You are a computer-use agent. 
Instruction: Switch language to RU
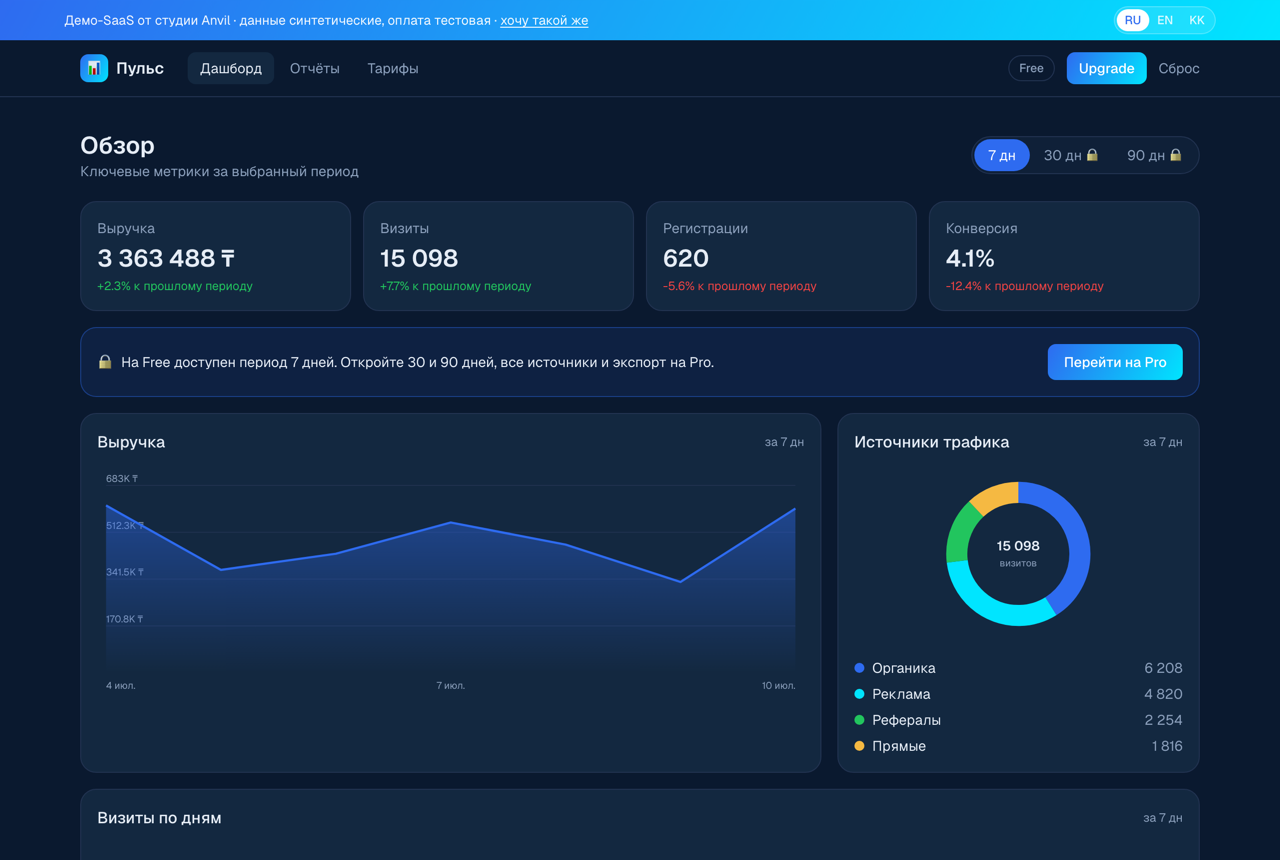point(1132,20)
